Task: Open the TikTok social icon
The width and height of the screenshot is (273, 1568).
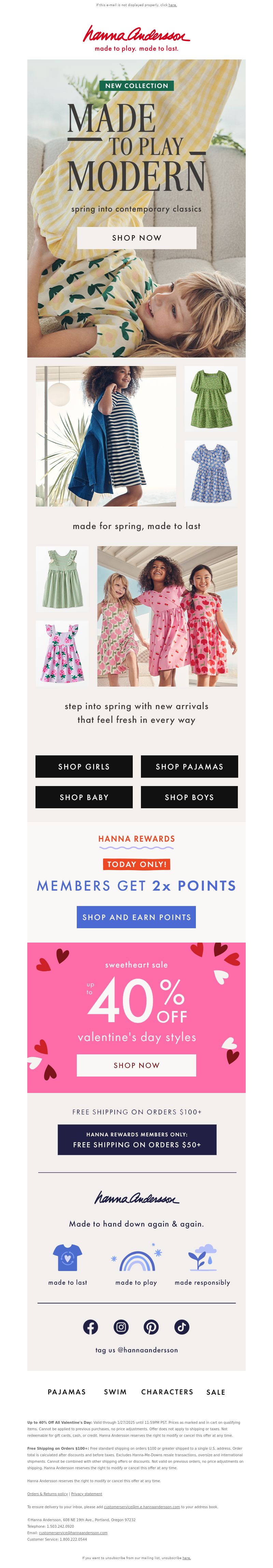Action: 181,1327
